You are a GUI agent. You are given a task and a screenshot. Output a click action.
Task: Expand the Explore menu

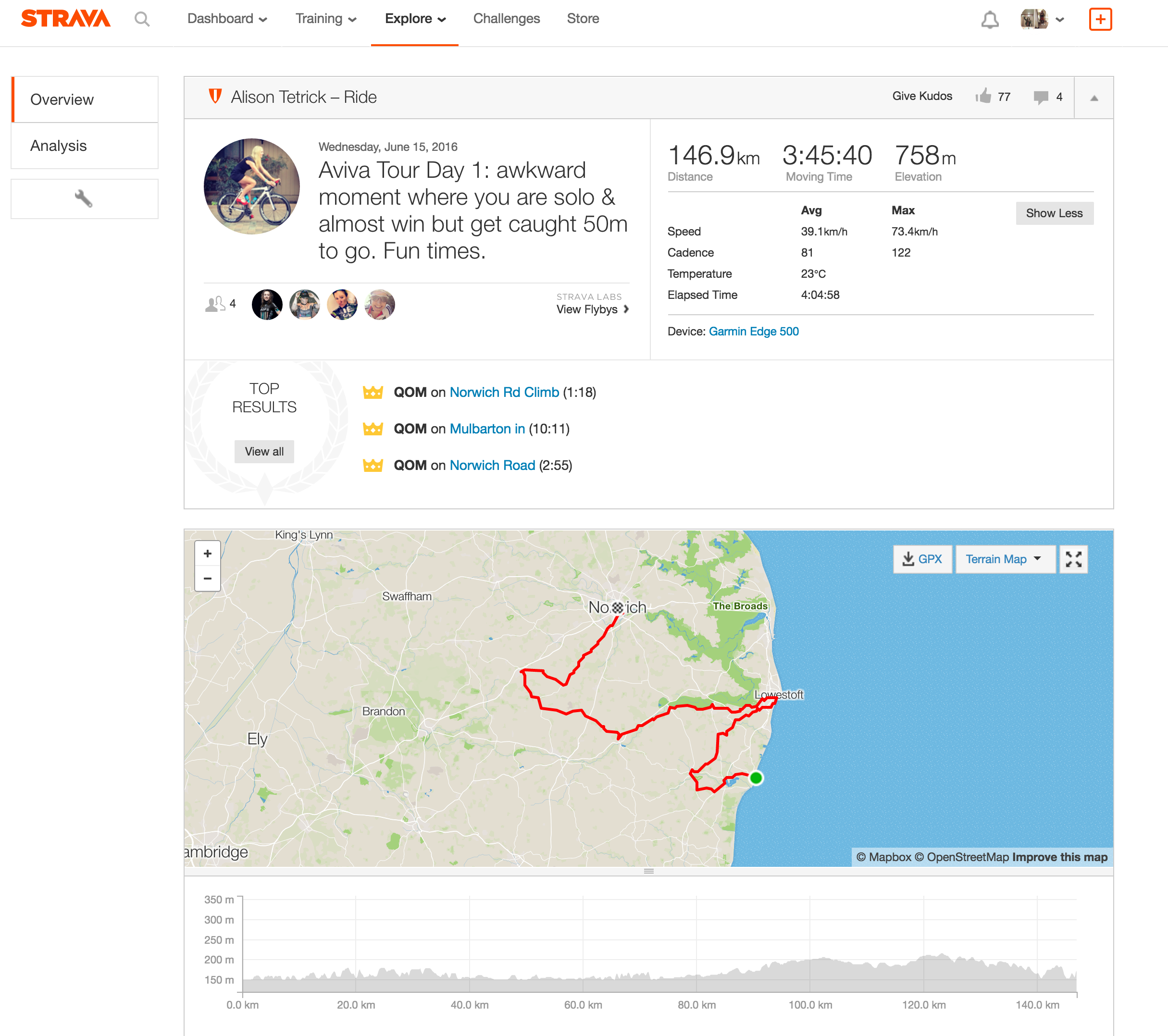415,19
